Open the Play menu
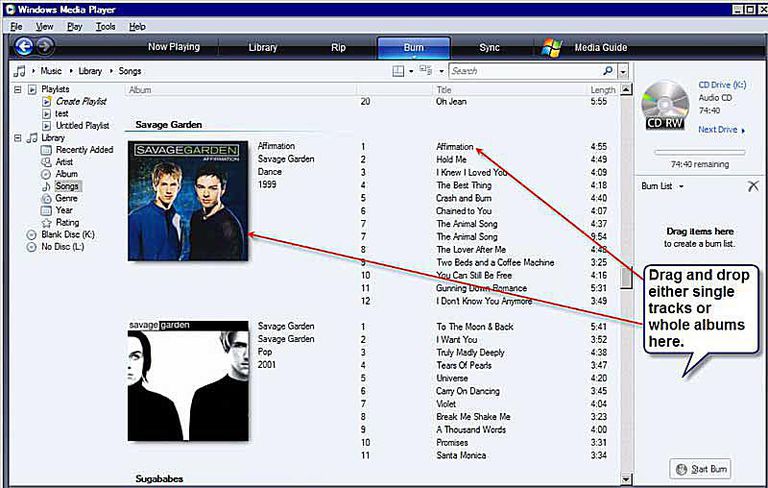Image resolution: width=768 pixels, height=488 pixels. 74,26
